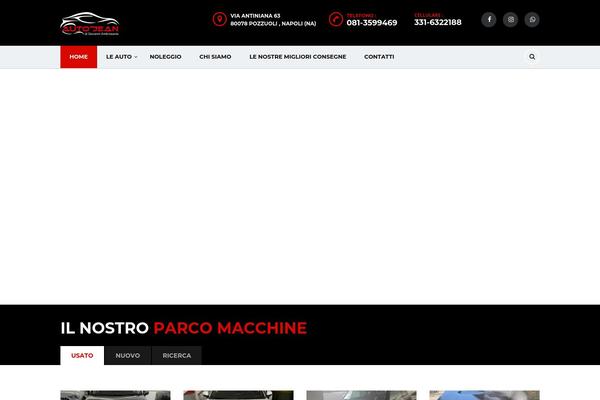600x400 pixels.
Task: Open the third car thumbnail
Action: click(361, 395)
